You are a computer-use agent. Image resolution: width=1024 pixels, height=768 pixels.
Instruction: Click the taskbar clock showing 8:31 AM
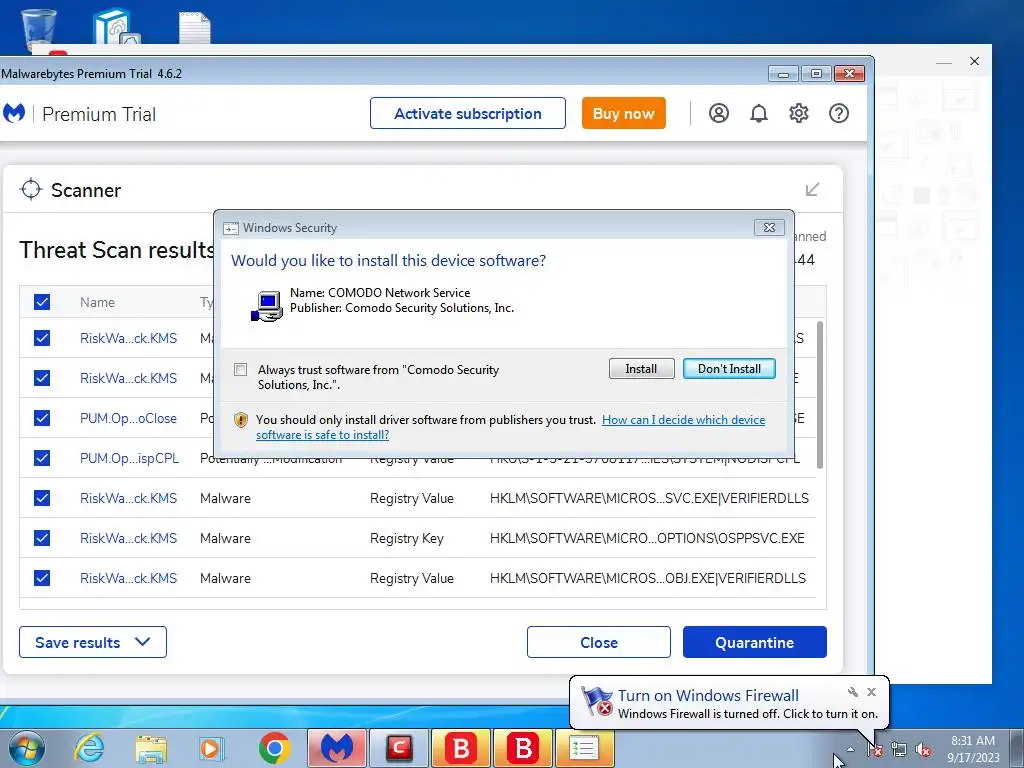pos(973,749)
